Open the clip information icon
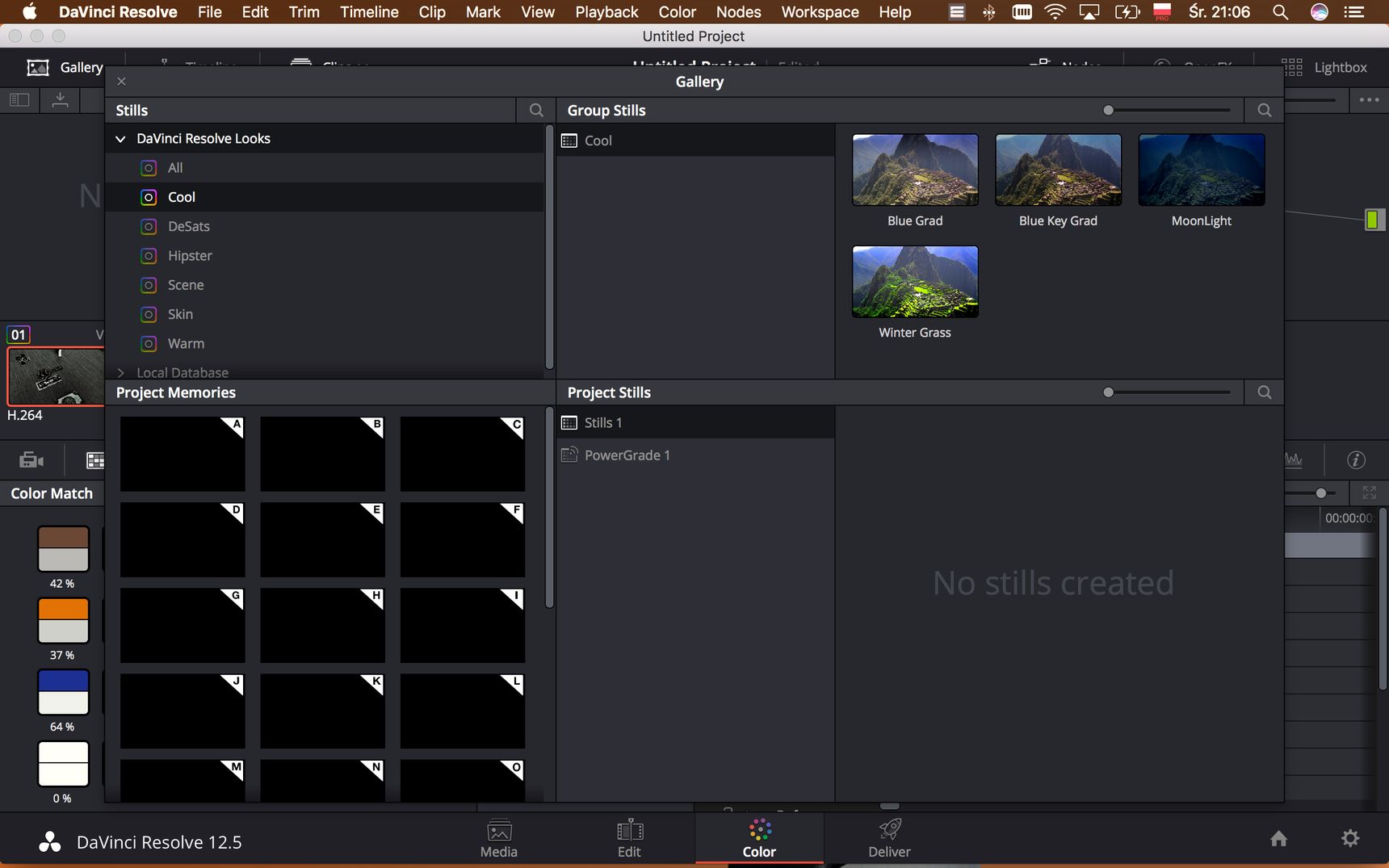 click(x=1356, y=460)
